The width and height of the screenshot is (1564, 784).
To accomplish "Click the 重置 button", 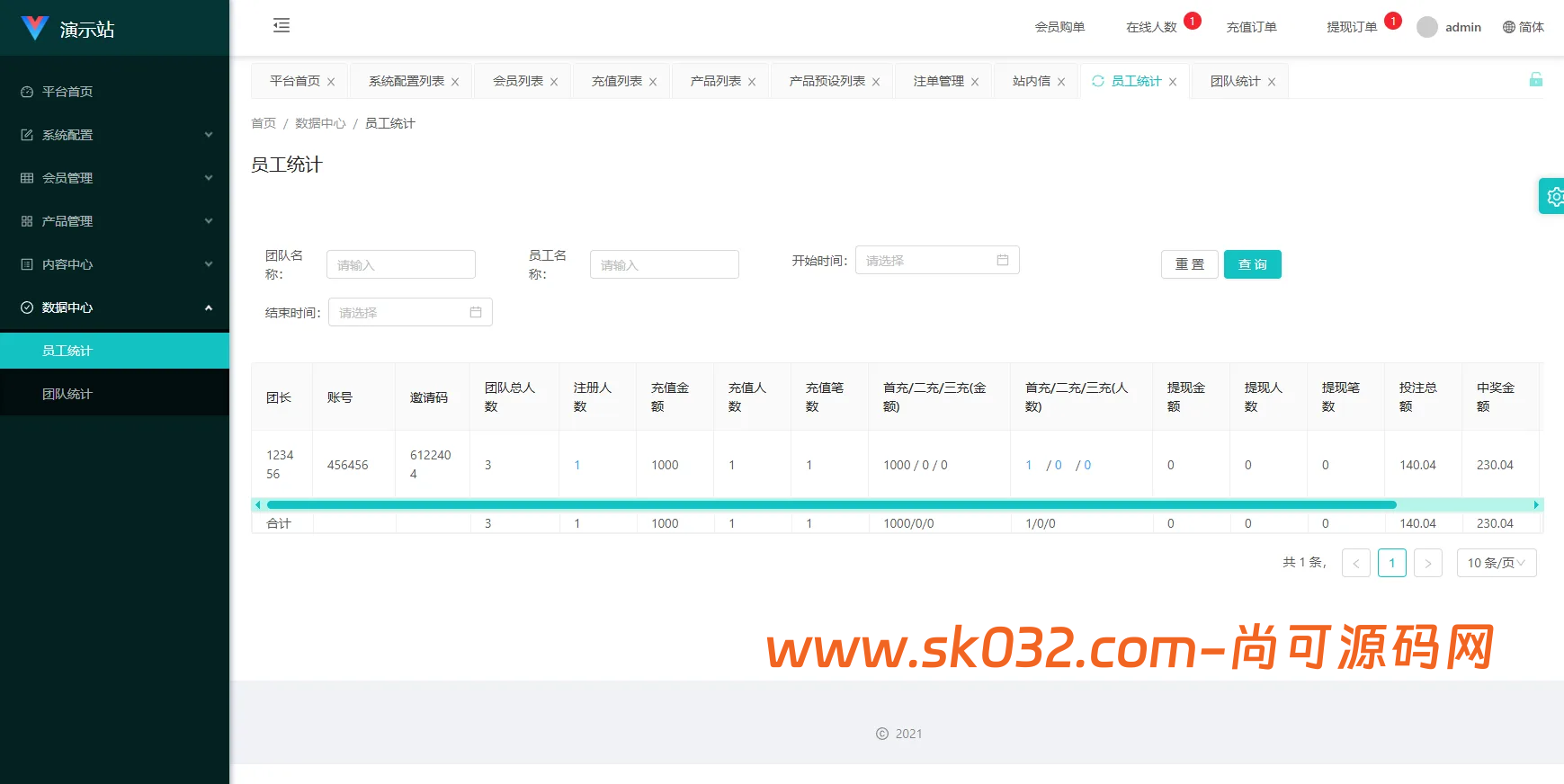I will coord(1190,264).
